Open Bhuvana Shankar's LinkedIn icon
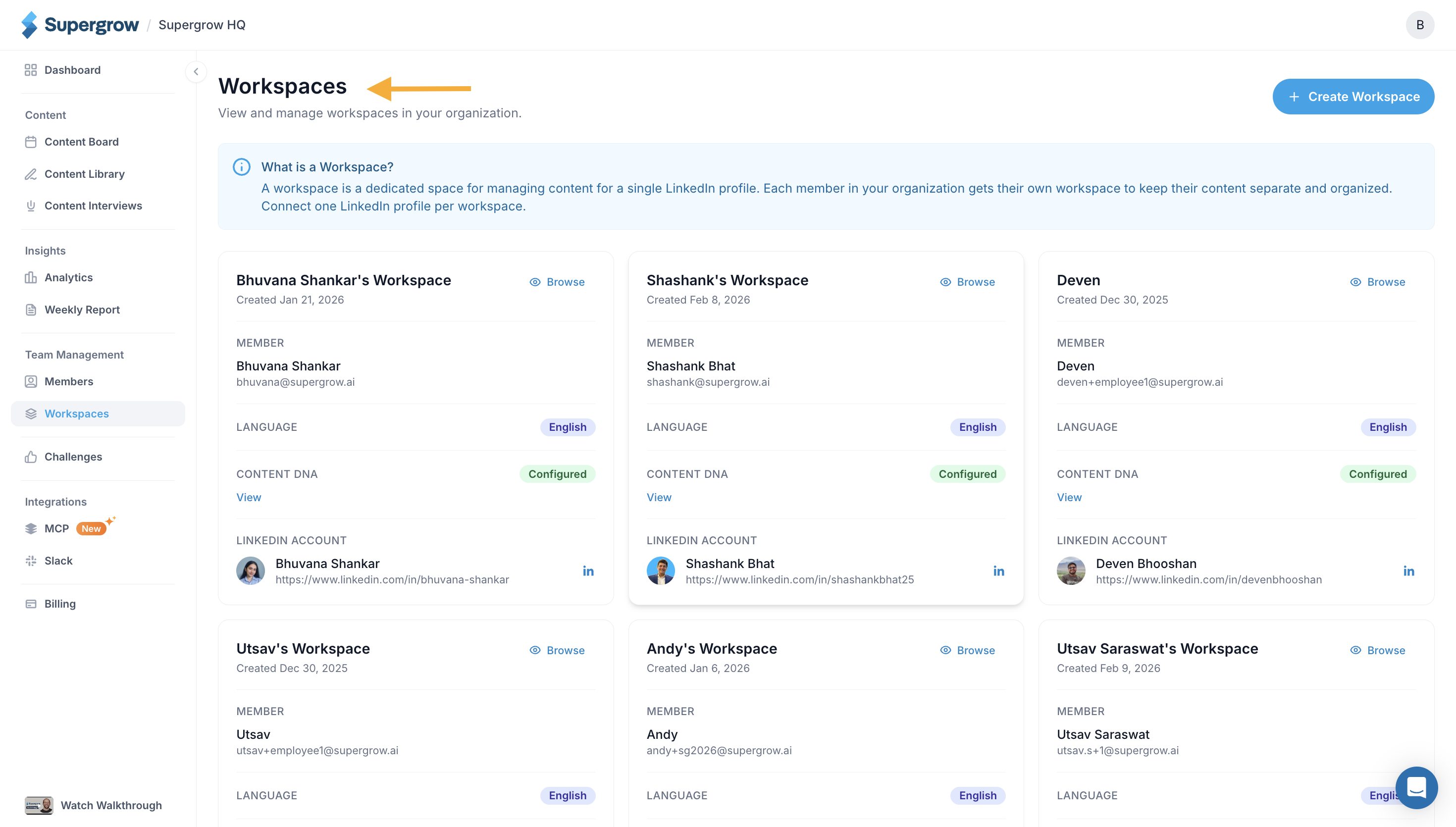 pos(588,571)
